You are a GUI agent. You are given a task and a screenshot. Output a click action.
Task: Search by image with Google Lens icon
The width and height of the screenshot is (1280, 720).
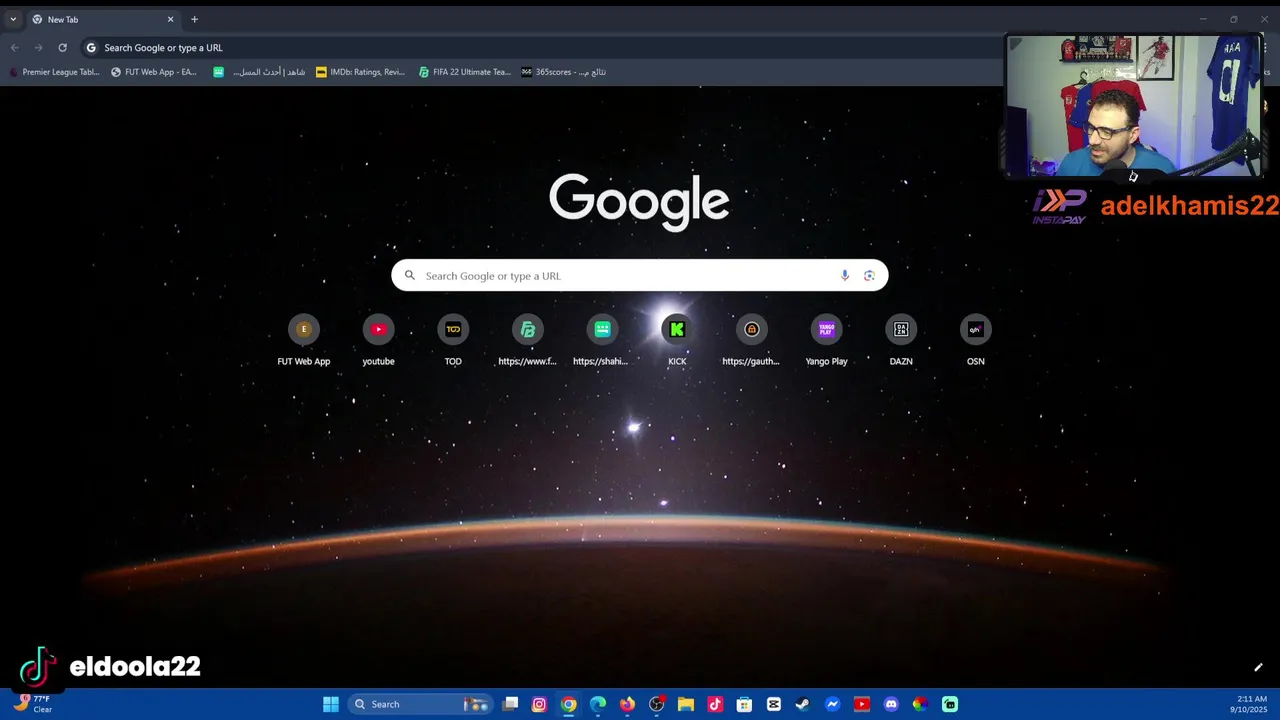pos(869,276)
